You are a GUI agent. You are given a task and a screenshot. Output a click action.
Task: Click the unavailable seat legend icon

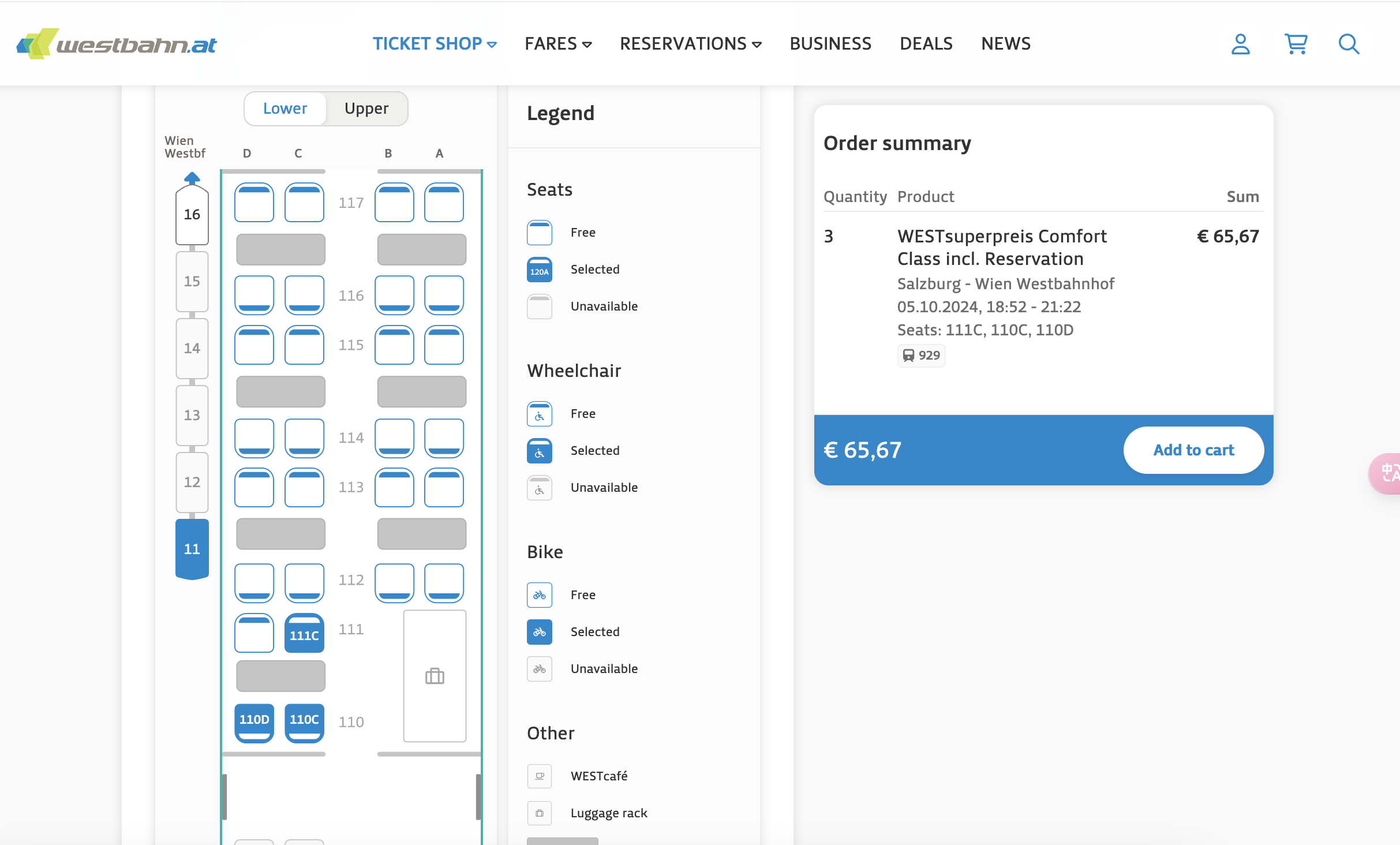click(x=539, y=306)
